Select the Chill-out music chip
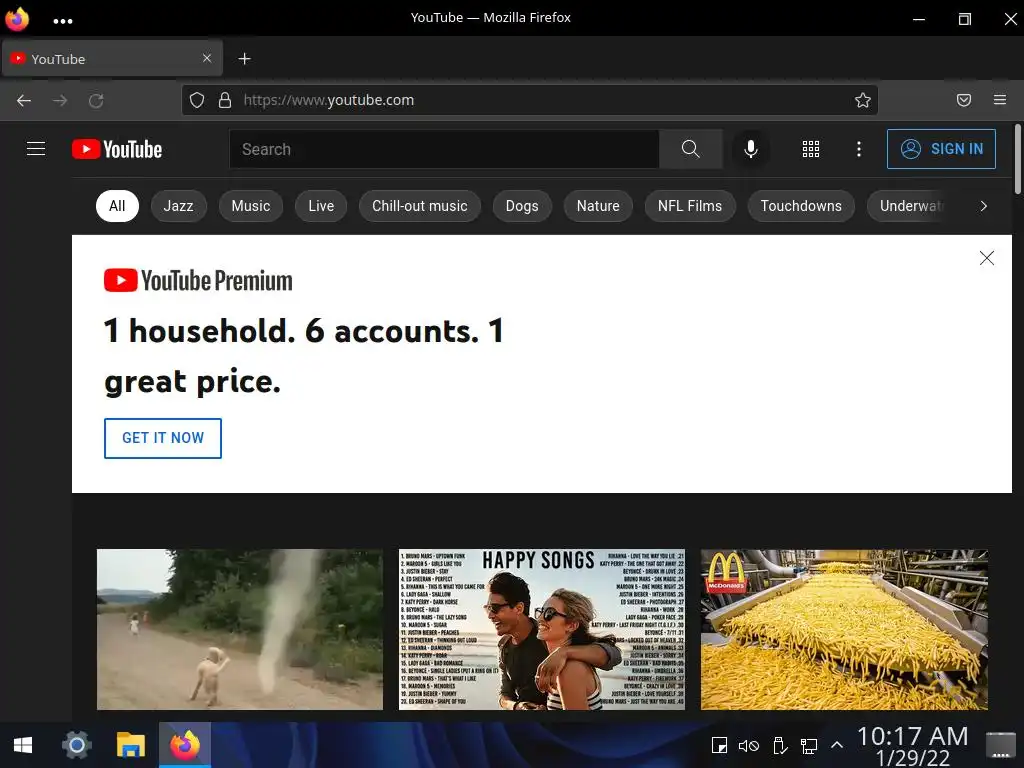This screenshot has width=1024, height=768. click(x=420, y=206)
